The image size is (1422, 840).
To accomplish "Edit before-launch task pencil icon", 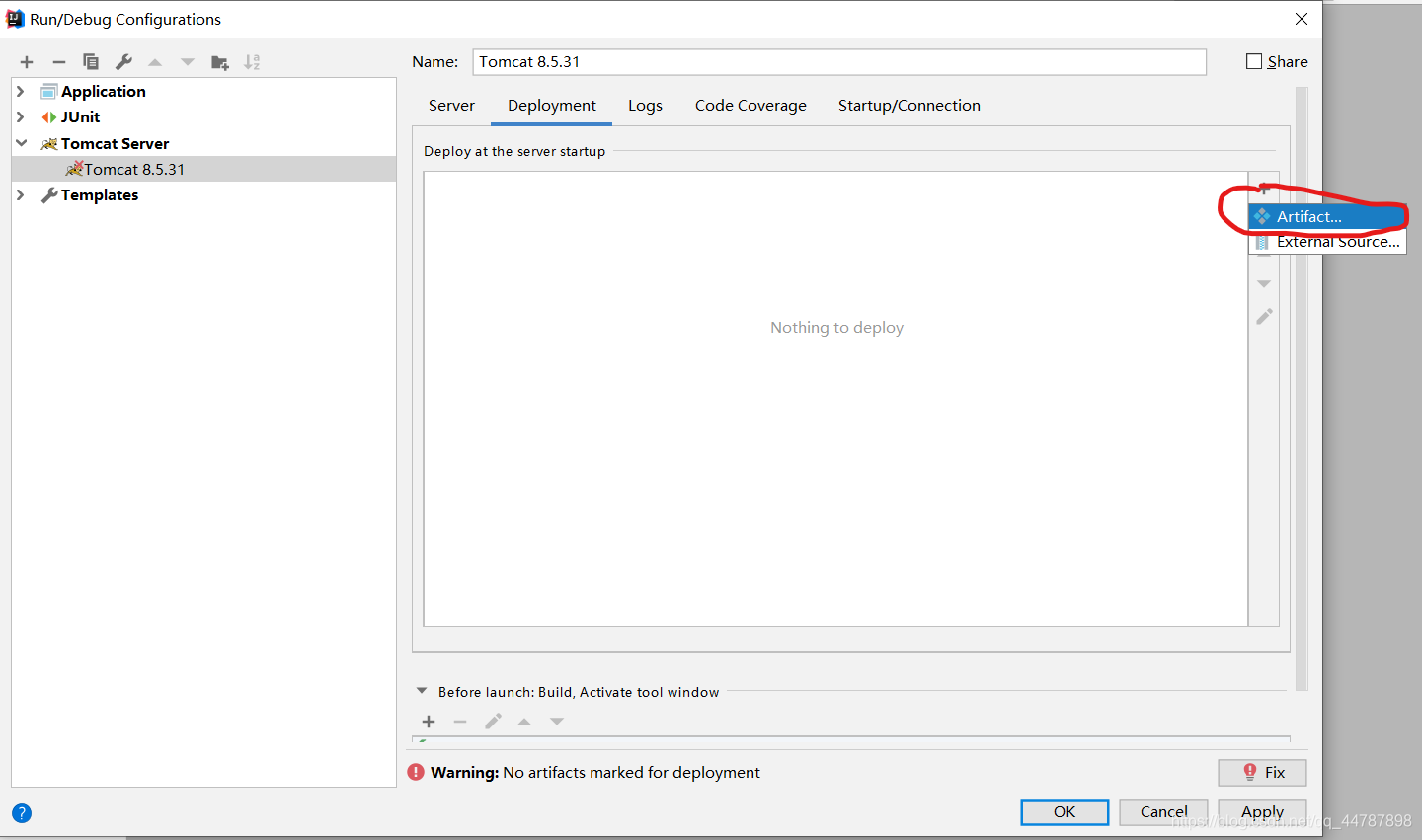I will point(493,722).
